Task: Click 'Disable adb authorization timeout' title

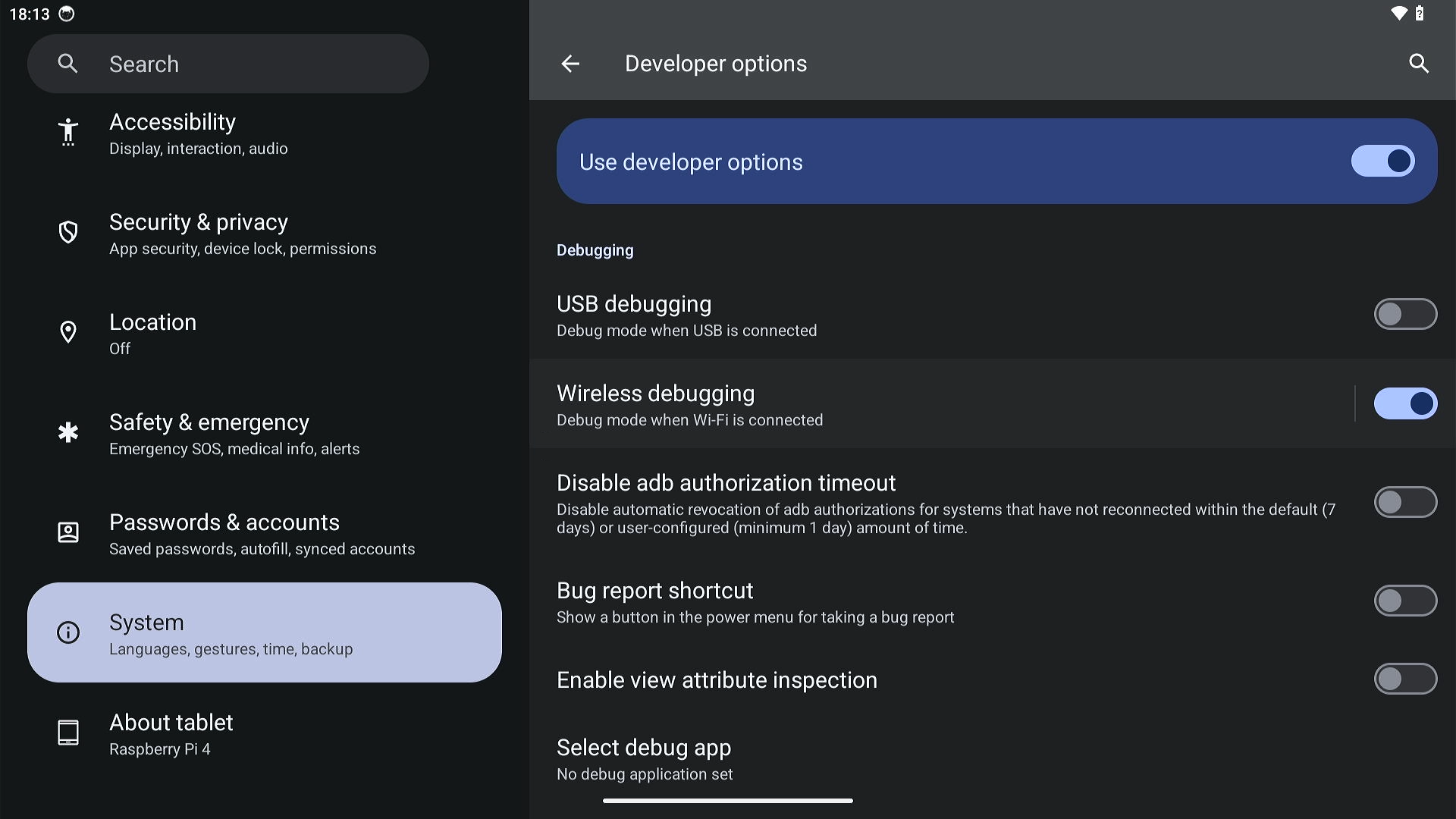Action: (x=726, y=483)
